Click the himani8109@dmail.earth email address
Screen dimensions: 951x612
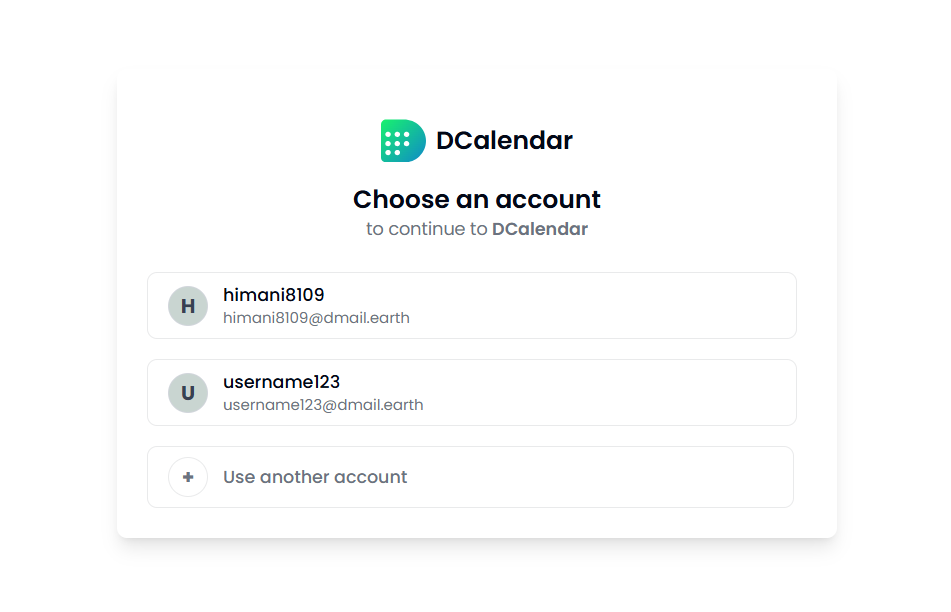pyautogui.click(x=316, y=318)
